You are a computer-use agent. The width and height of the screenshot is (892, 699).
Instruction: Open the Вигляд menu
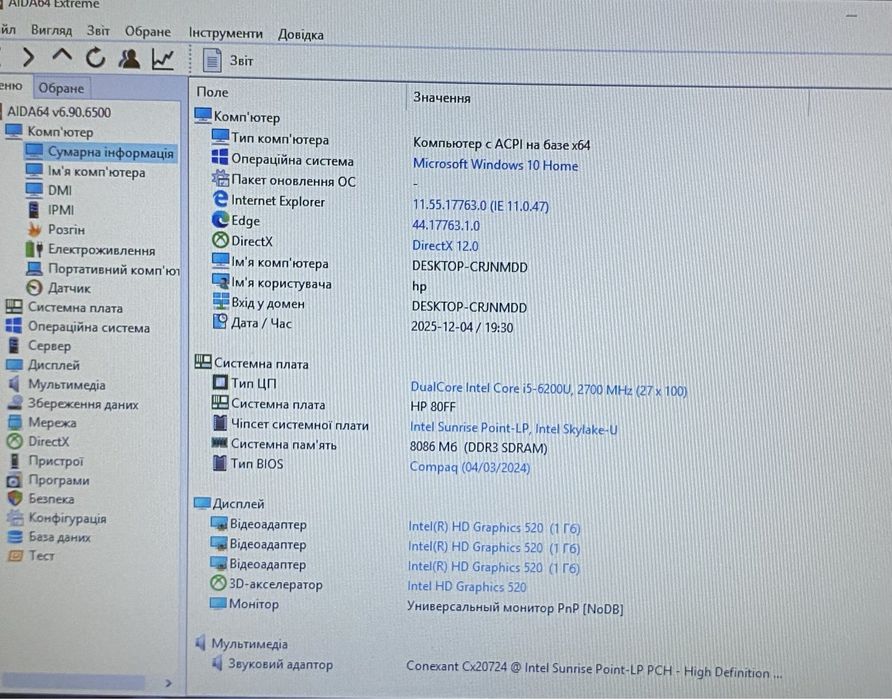click(51, 30)
